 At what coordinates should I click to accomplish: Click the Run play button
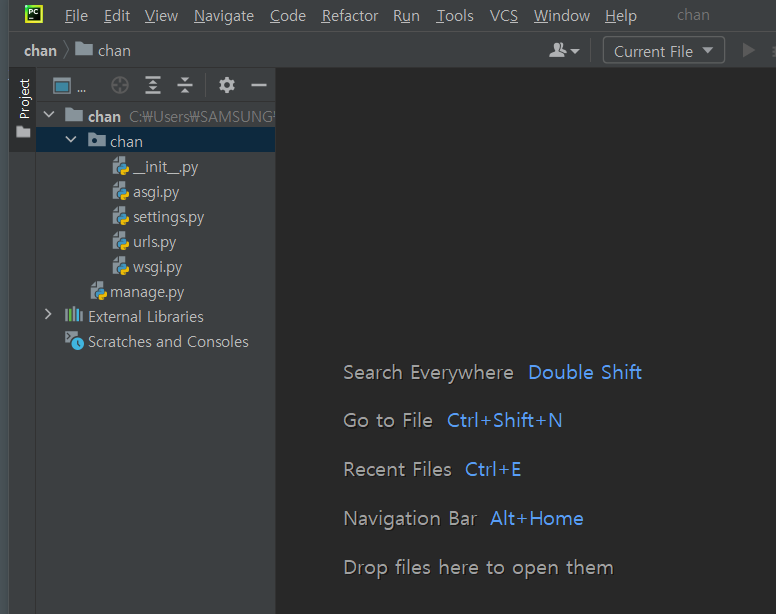point(748,50)
